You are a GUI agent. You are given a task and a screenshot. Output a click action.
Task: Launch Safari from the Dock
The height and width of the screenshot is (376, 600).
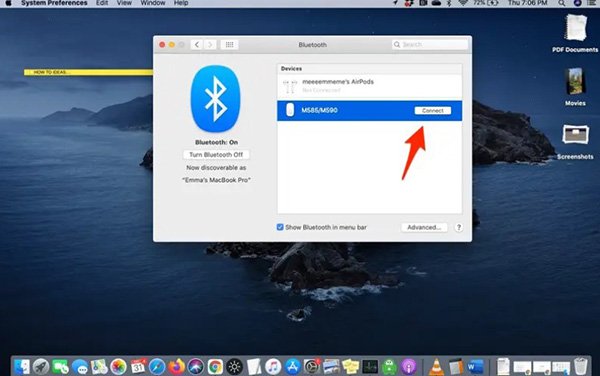157,367
